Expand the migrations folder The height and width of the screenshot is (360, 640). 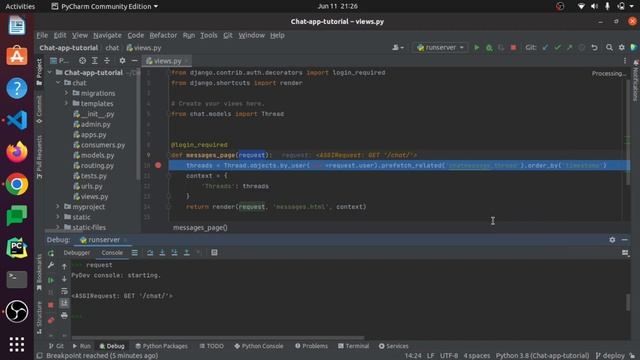(66, 93)
